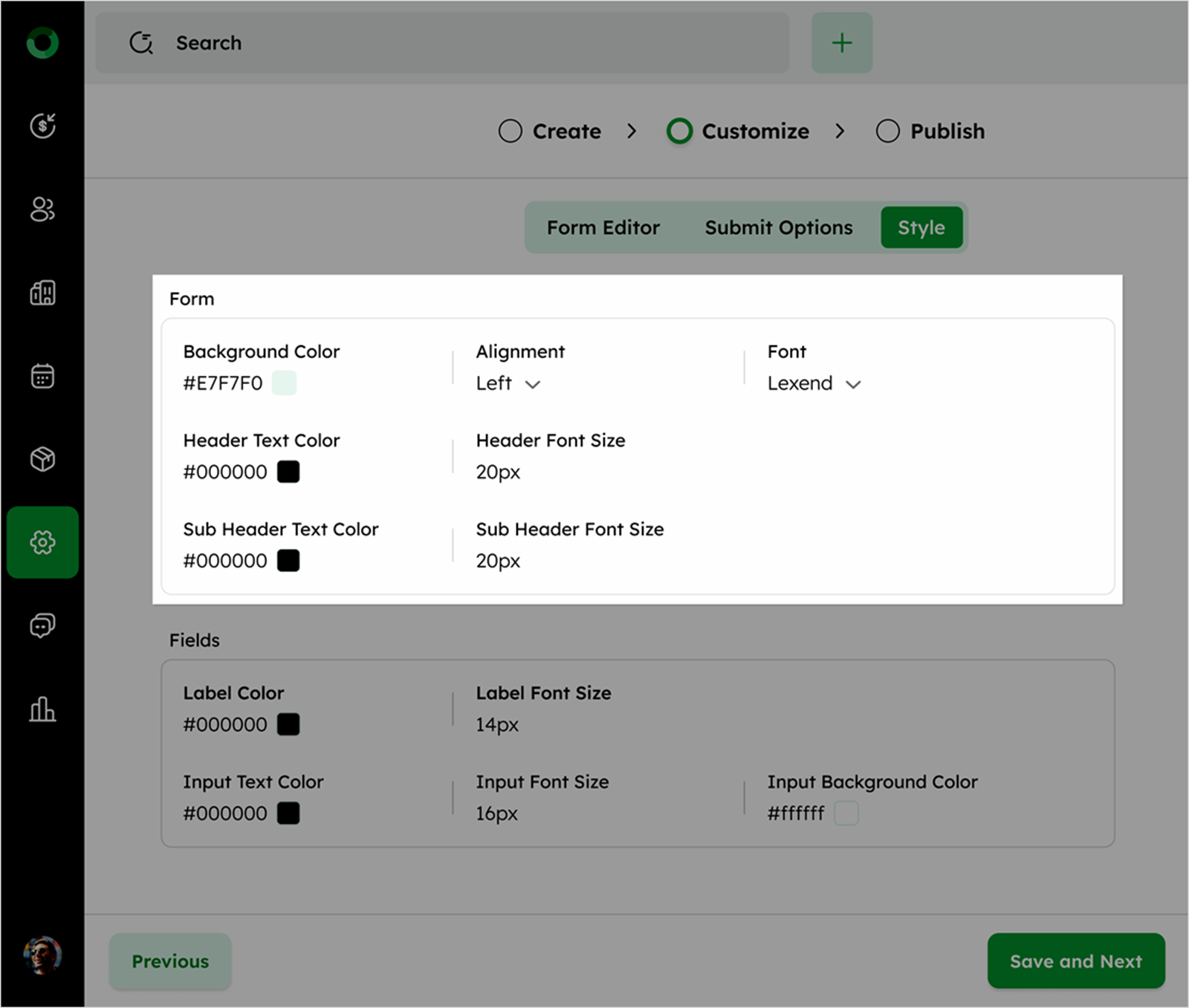1189x1008 pixels.
Task: Select the Publish step radio circle
Action: pyautogui.click(x=887, y=131)
